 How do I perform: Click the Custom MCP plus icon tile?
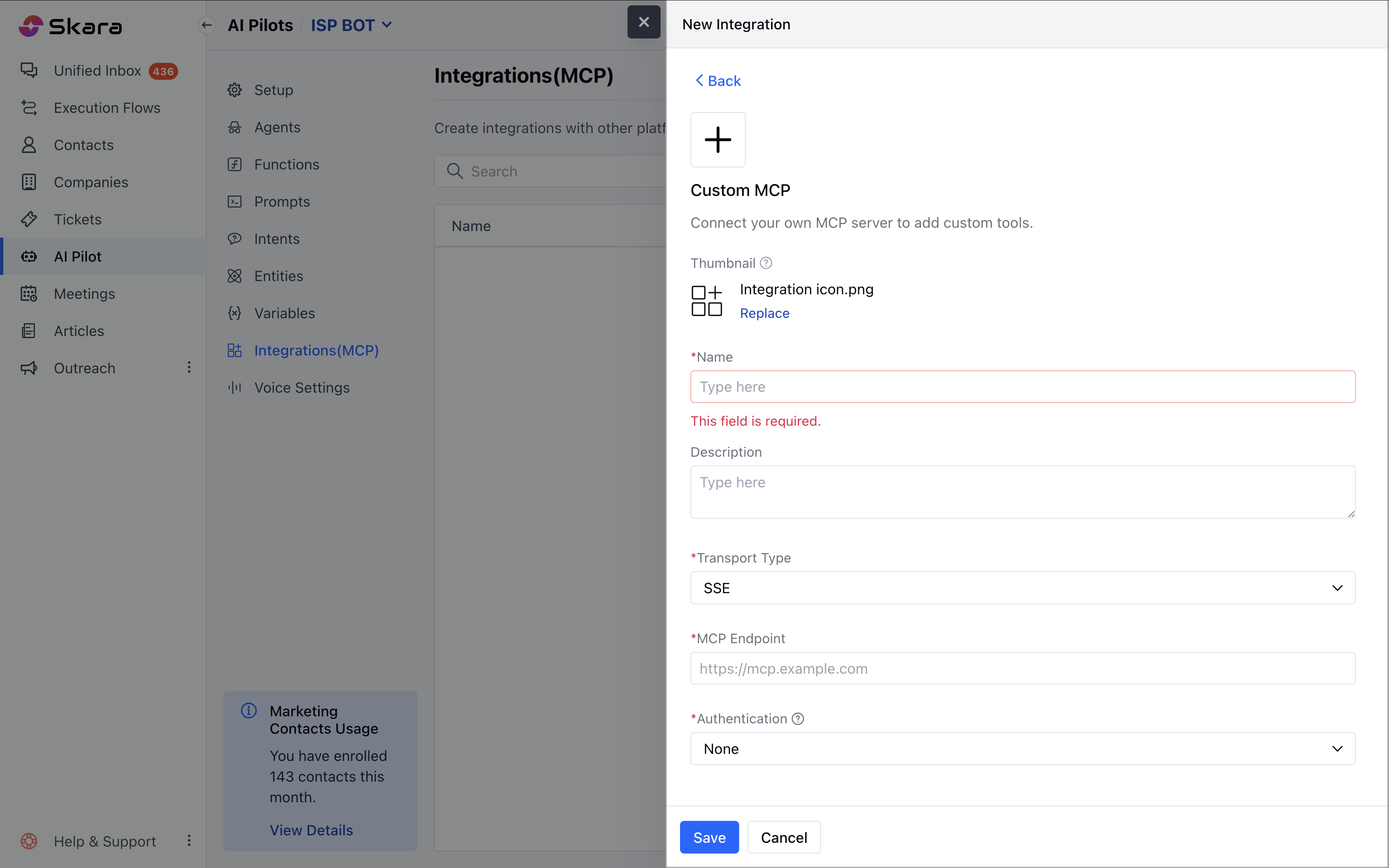(x=718, y=140)
